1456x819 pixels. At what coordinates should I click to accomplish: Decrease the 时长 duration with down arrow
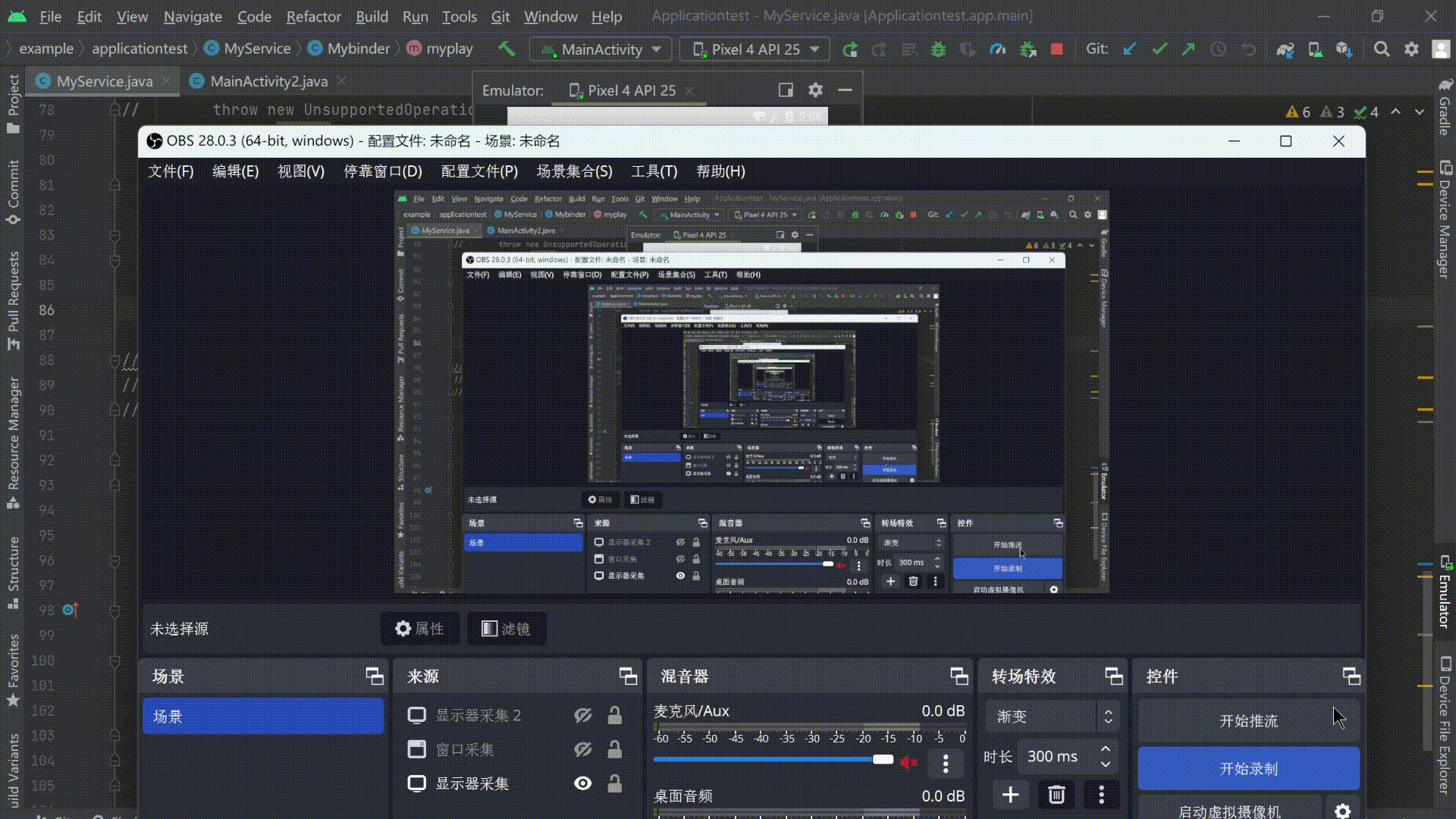pyautogui.click(x=1106, y=764)
